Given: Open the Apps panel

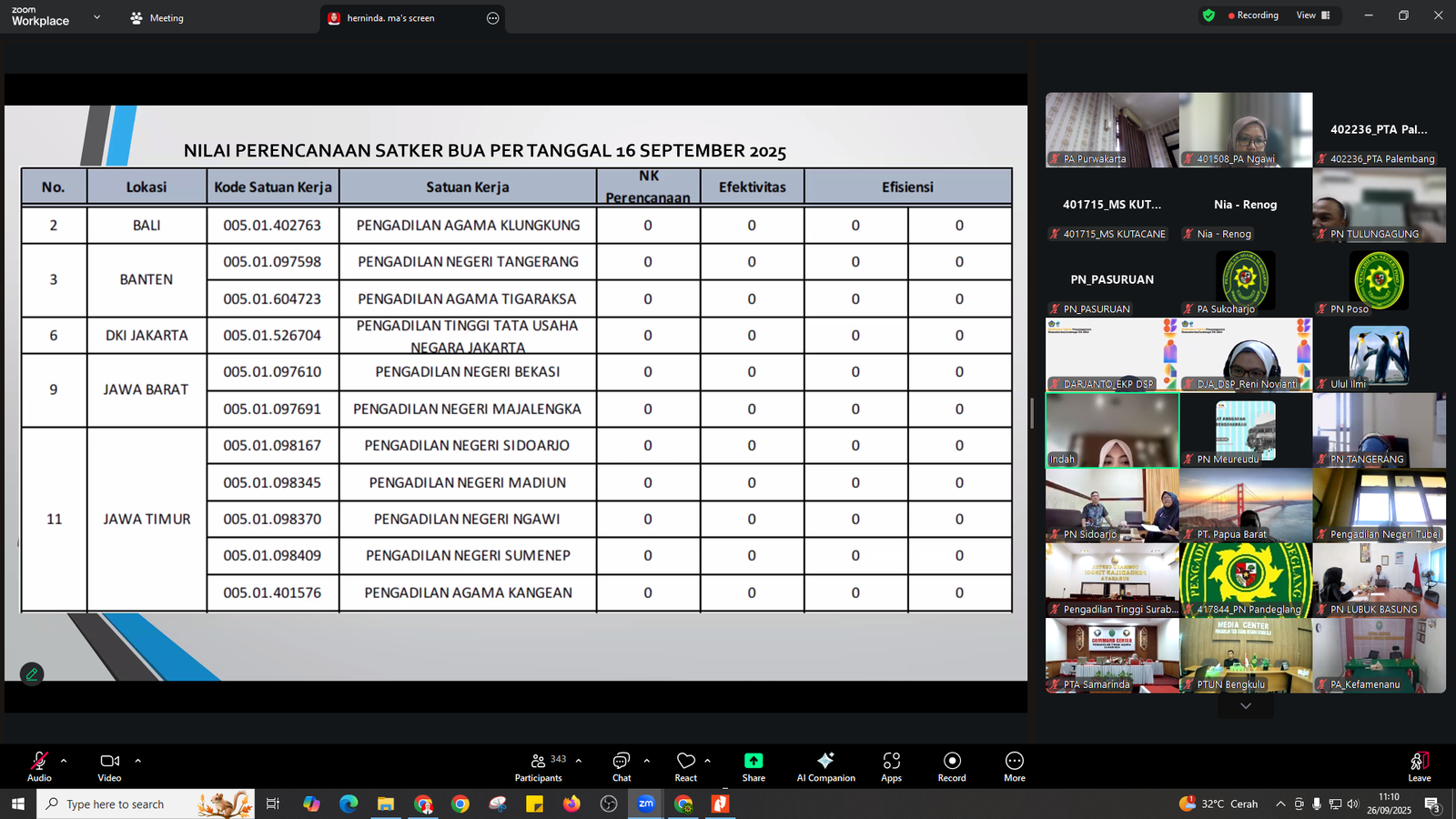Looking at the screenshot, I should [x=891, y=765].
